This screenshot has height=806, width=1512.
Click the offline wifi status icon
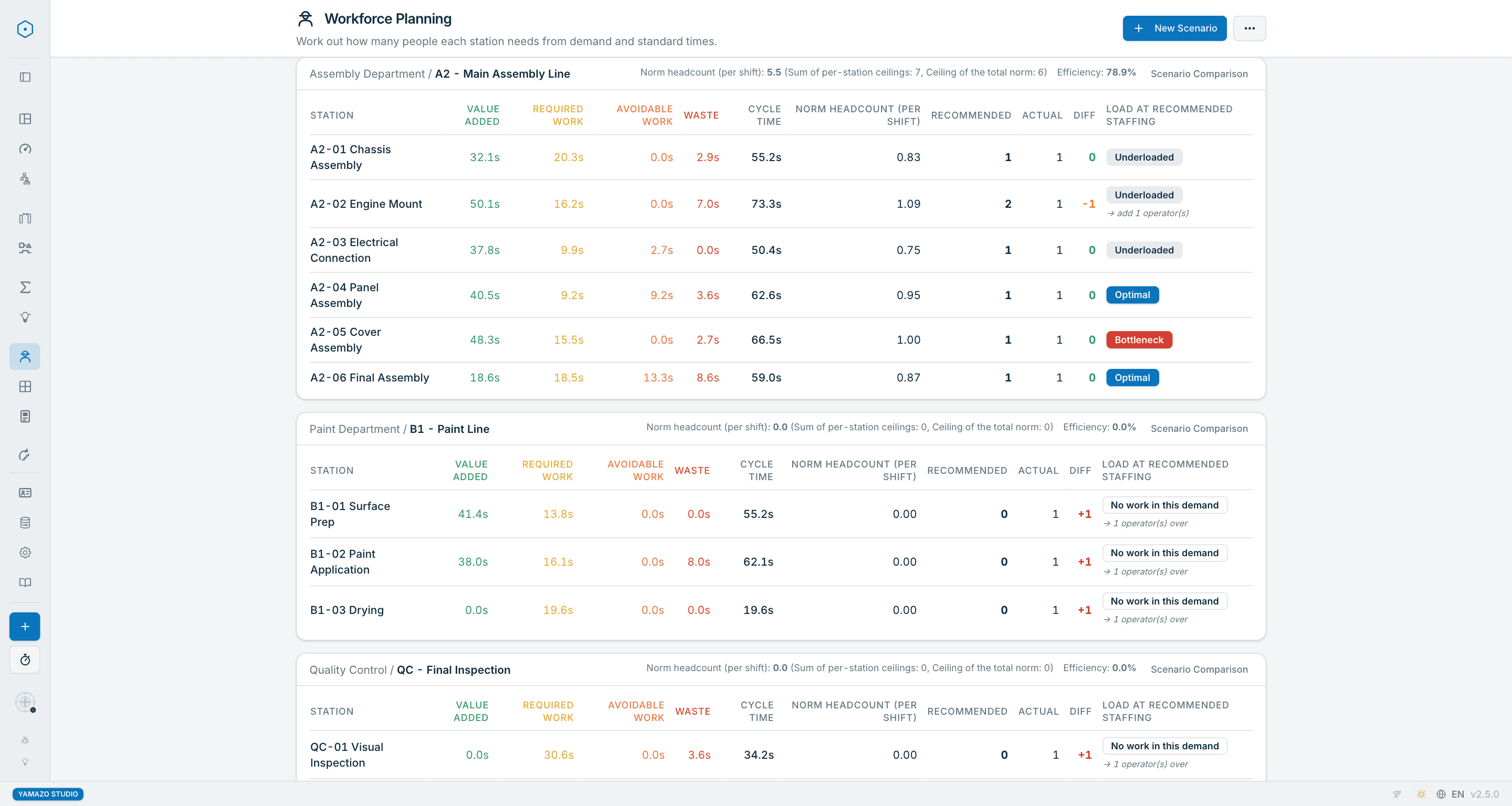point(1397,794)
